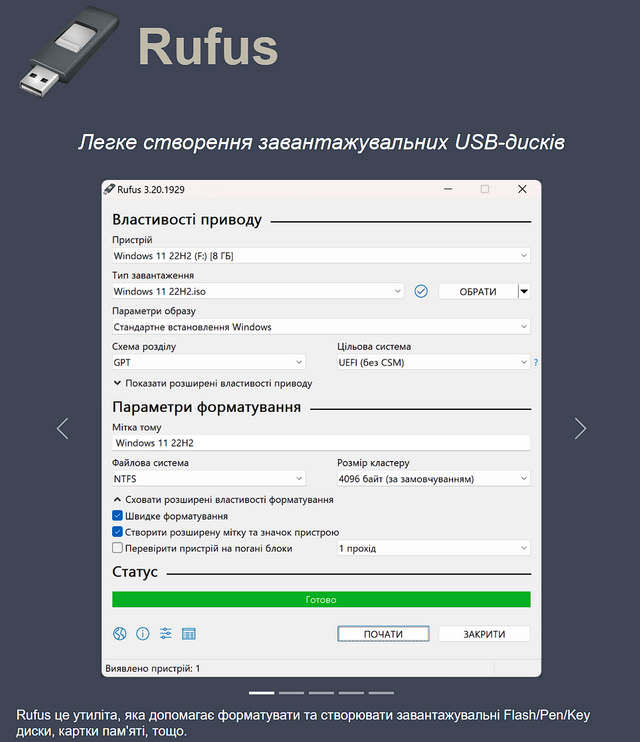This screenshot has height=742, width=640.
Task: Click the ЗАКРИТИ button
Action: click(484, 634)
